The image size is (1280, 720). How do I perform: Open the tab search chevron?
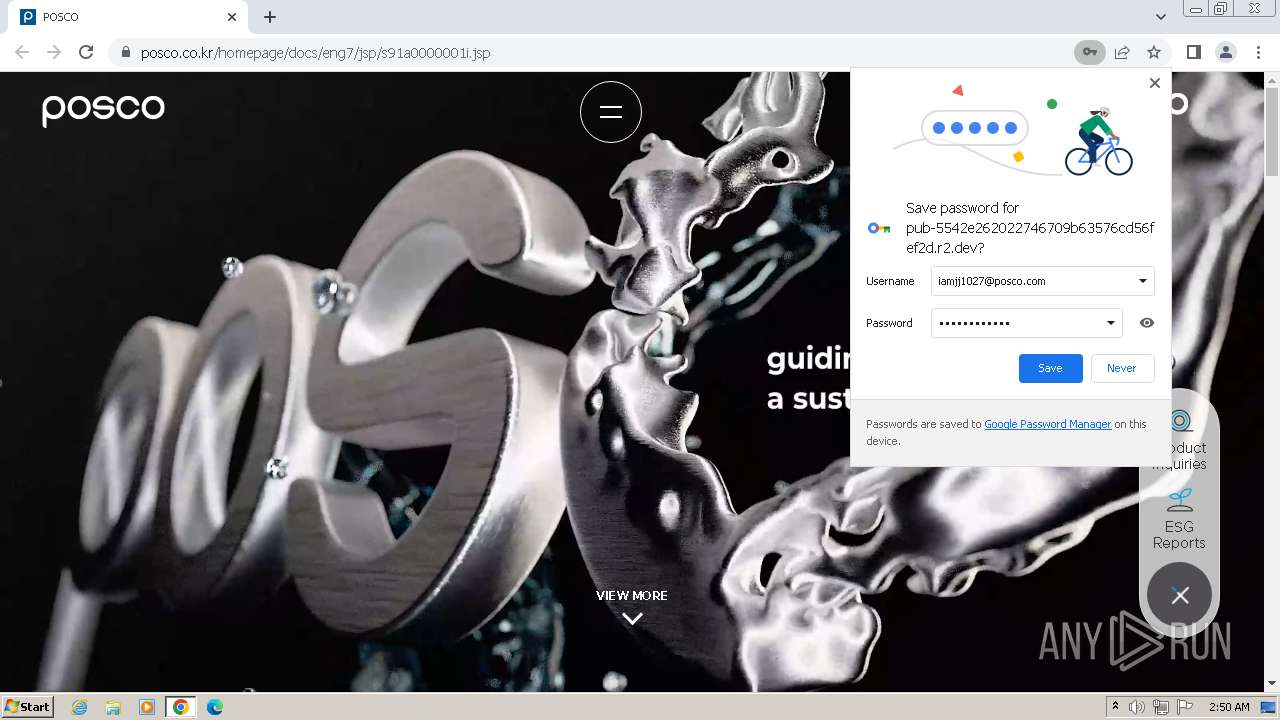pos(1160,17)
